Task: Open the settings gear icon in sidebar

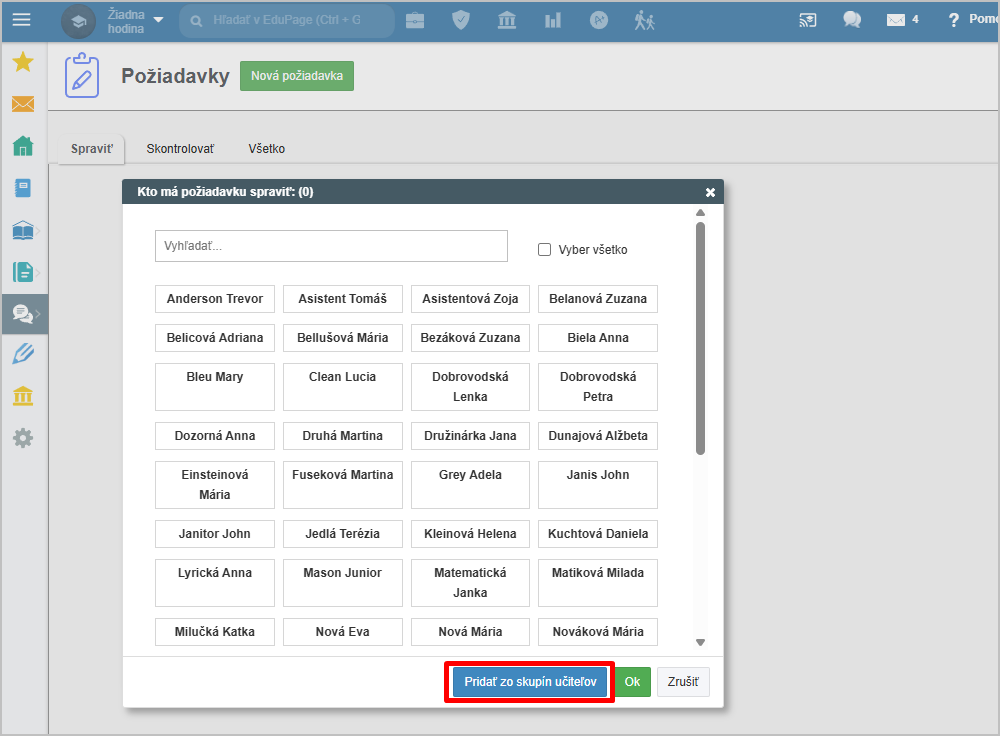Action: click(x=22, y=438)
